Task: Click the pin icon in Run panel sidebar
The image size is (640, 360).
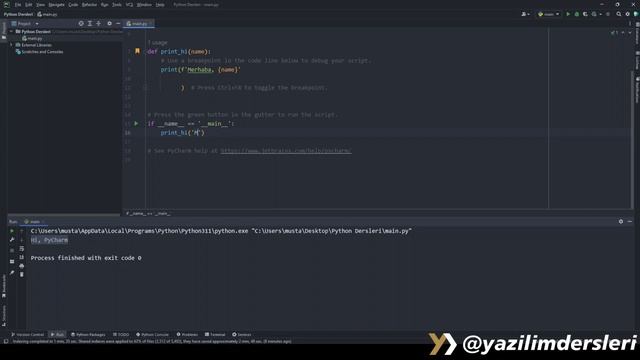Action: tap(12, 272)
